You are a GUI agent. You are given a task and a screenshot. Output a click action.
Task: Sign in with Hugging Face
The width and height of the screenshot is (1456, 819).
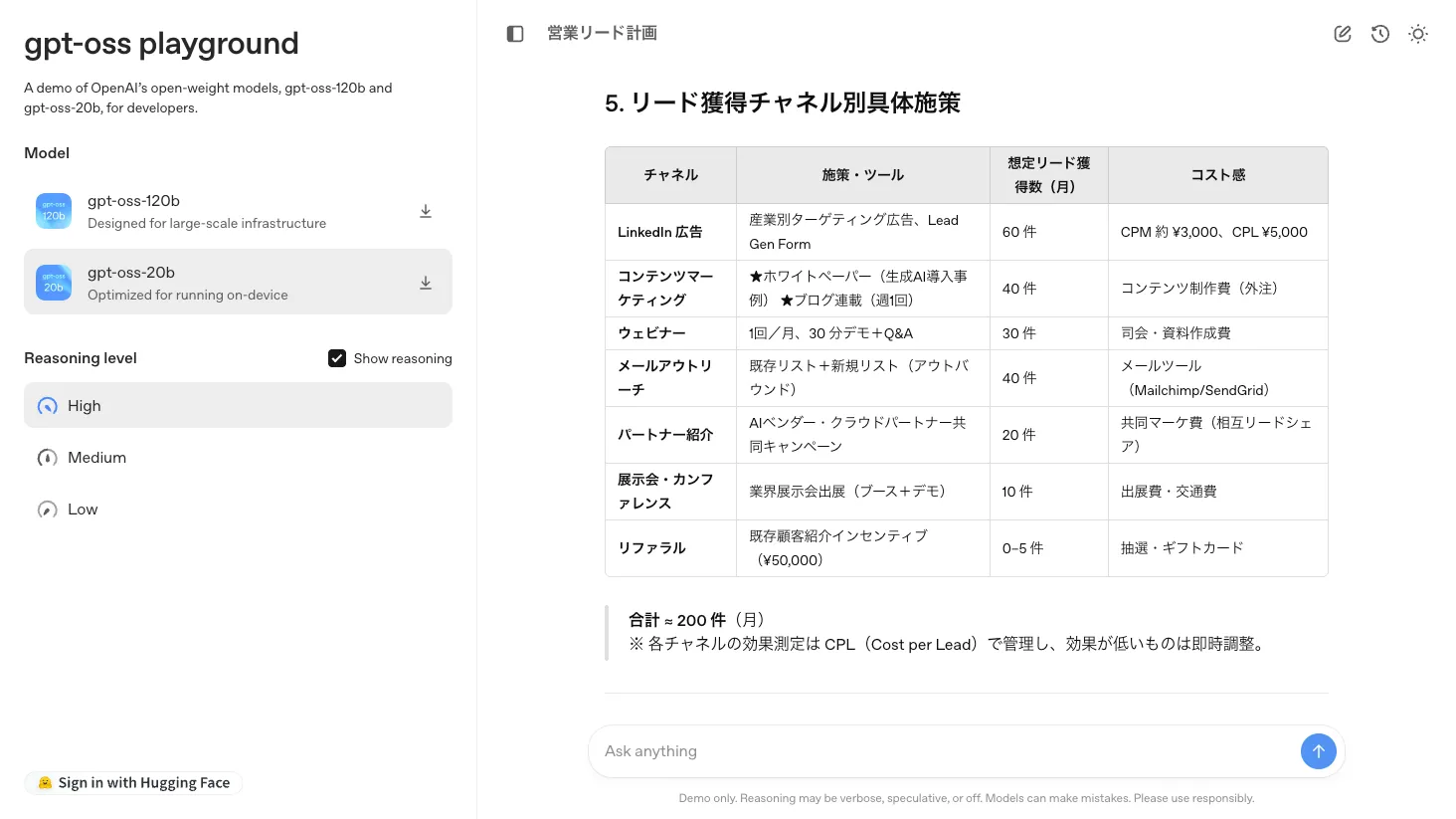point(133,783)
